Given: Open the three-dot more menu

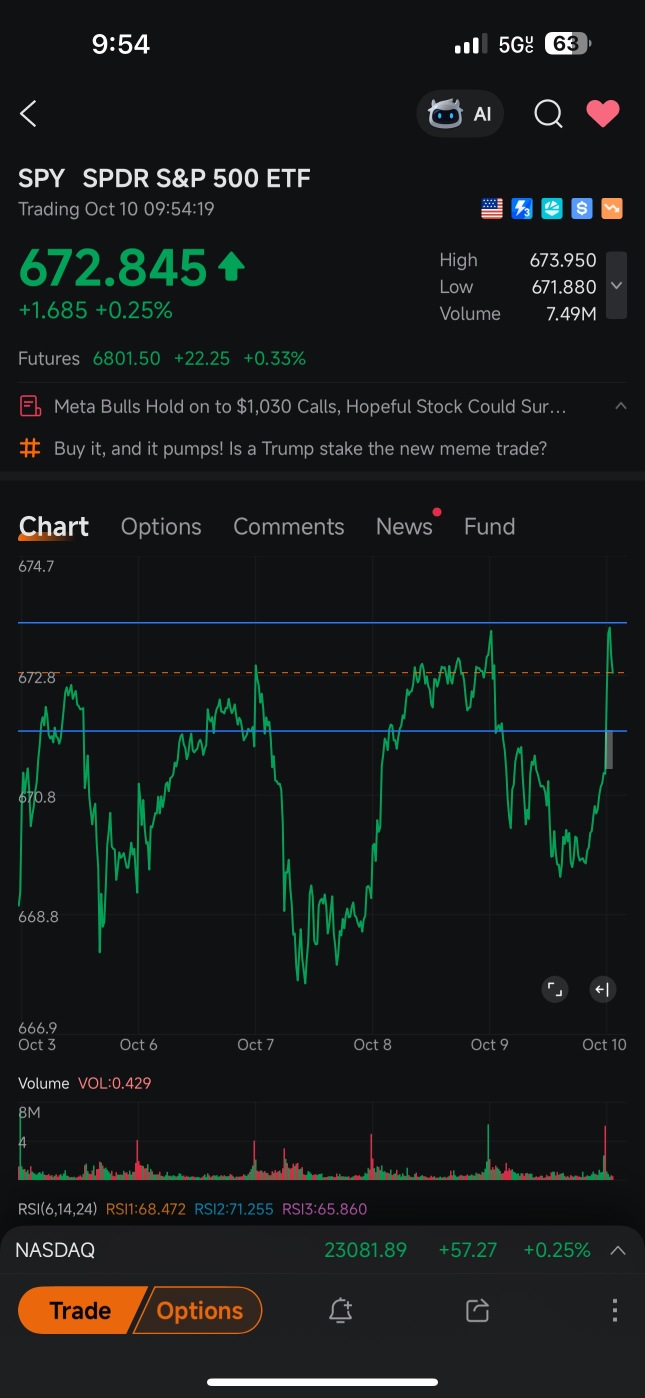Looking at the screenshot, I should click(x=614, y=1310).
